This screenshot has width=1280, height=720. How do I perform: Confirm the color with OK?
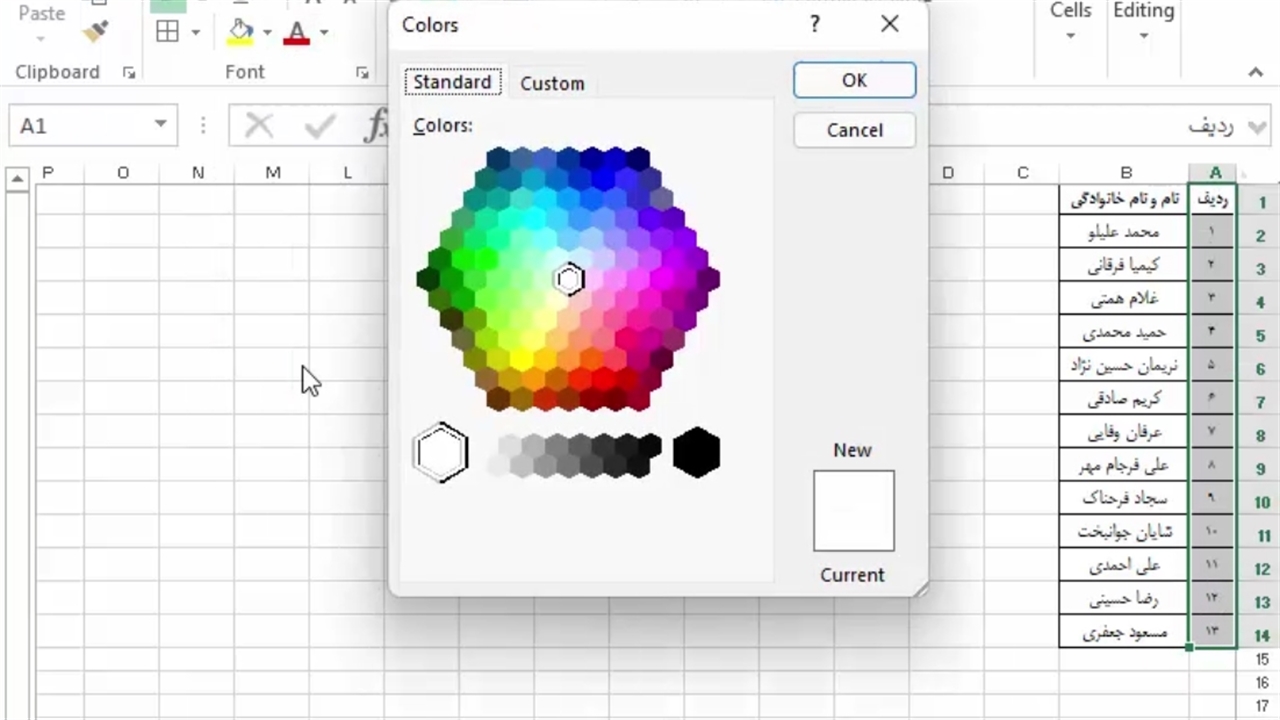(854, 81)
